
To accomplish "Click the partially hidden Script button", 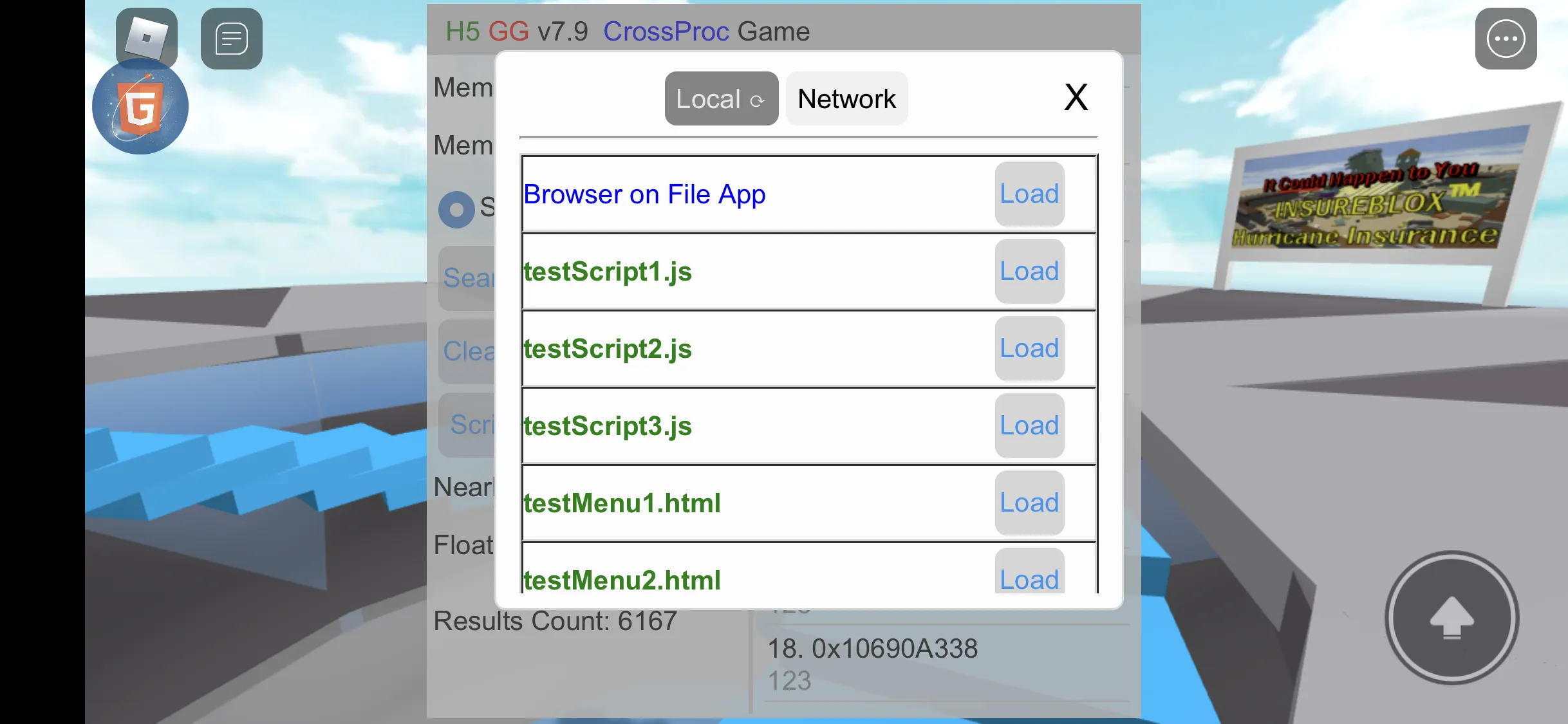I will pyautogui.click(x=467, y=425).
